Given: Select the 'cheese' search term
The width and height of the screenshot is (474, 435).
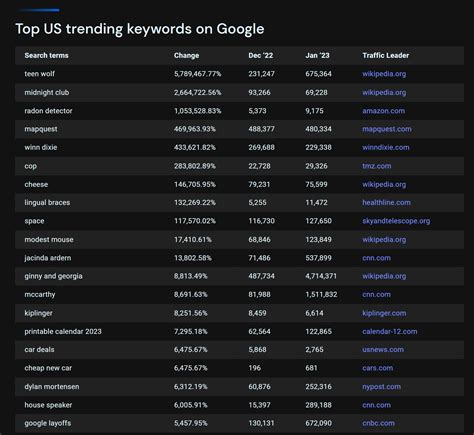Looking at the screenshot, I should pos(36,184).
